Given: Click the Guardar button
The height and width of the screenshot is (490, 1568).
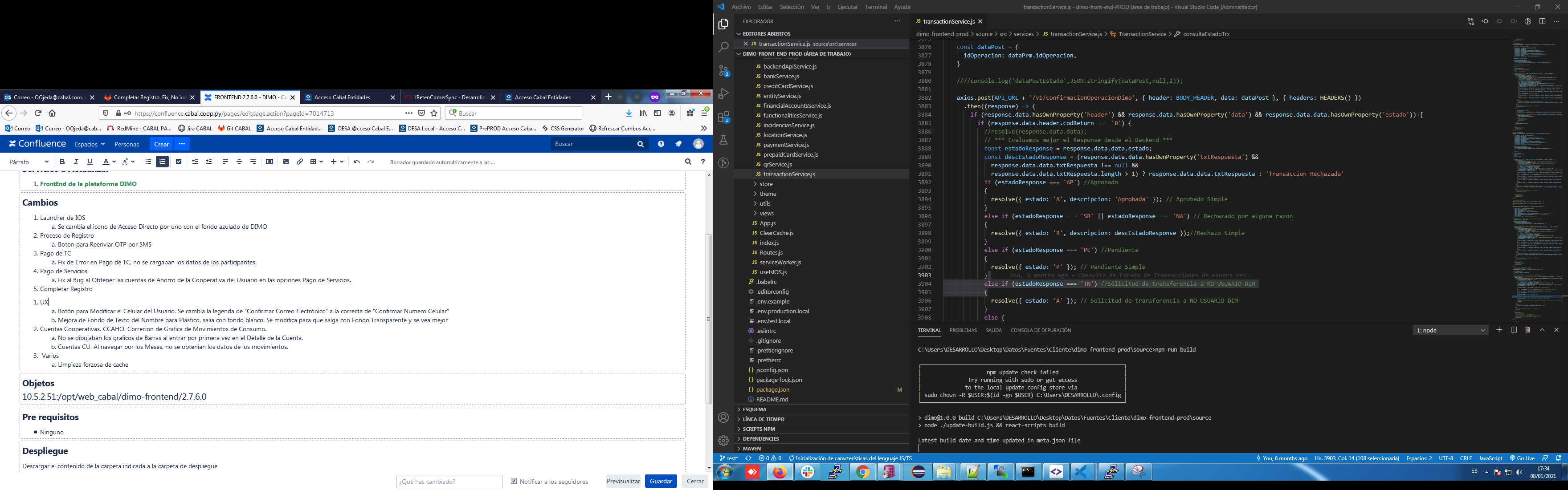Looking at the screenshot, I should point(661,481).
